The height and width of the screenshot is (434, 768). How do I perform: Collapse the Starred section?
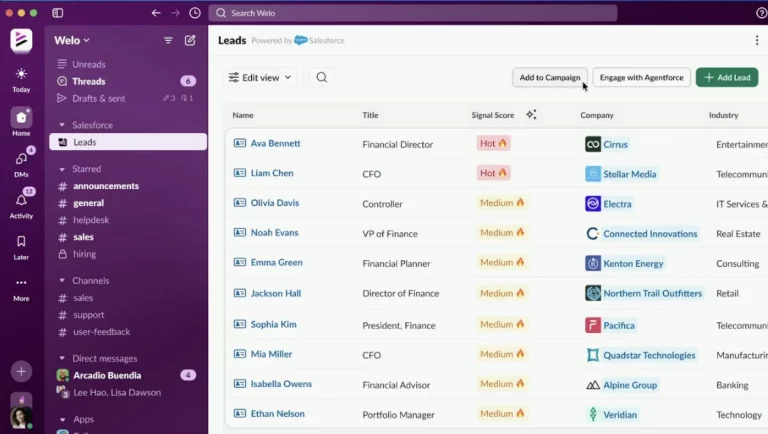[x=62, y=169]
